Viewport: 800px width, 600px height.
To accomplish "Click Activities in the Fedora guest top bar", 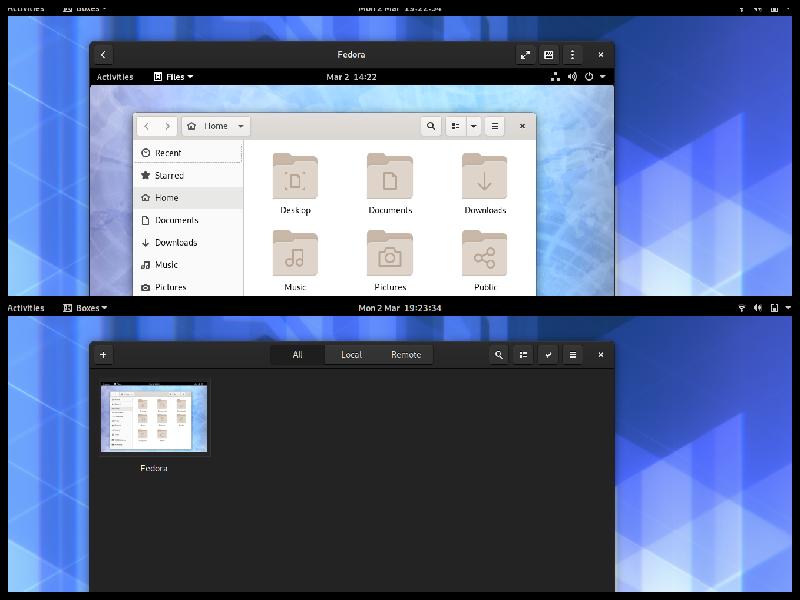I will tap(115, 77).
